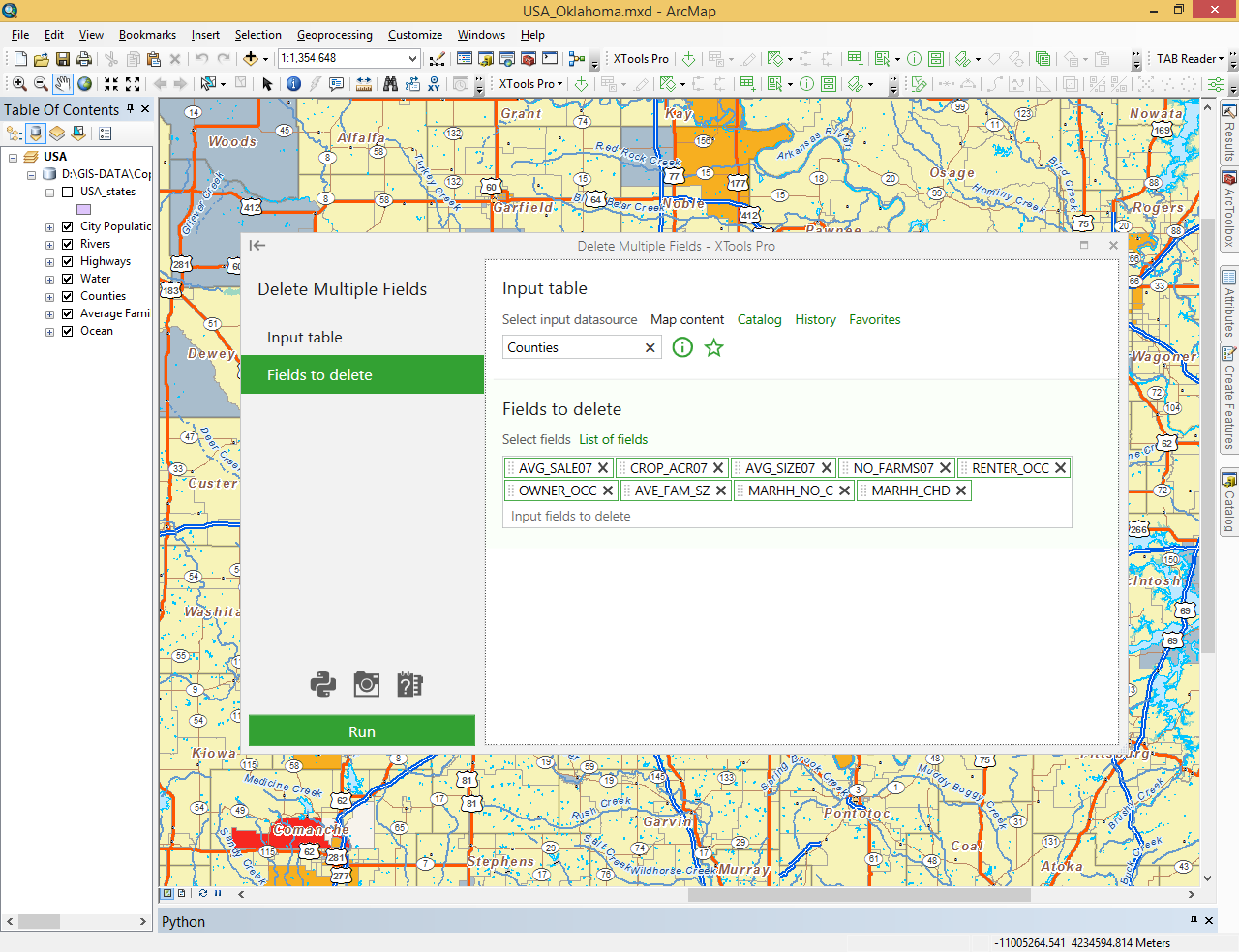1239x952 pixels.
Task: Open the ModelBuilder window icon
Action: [577, 59]
